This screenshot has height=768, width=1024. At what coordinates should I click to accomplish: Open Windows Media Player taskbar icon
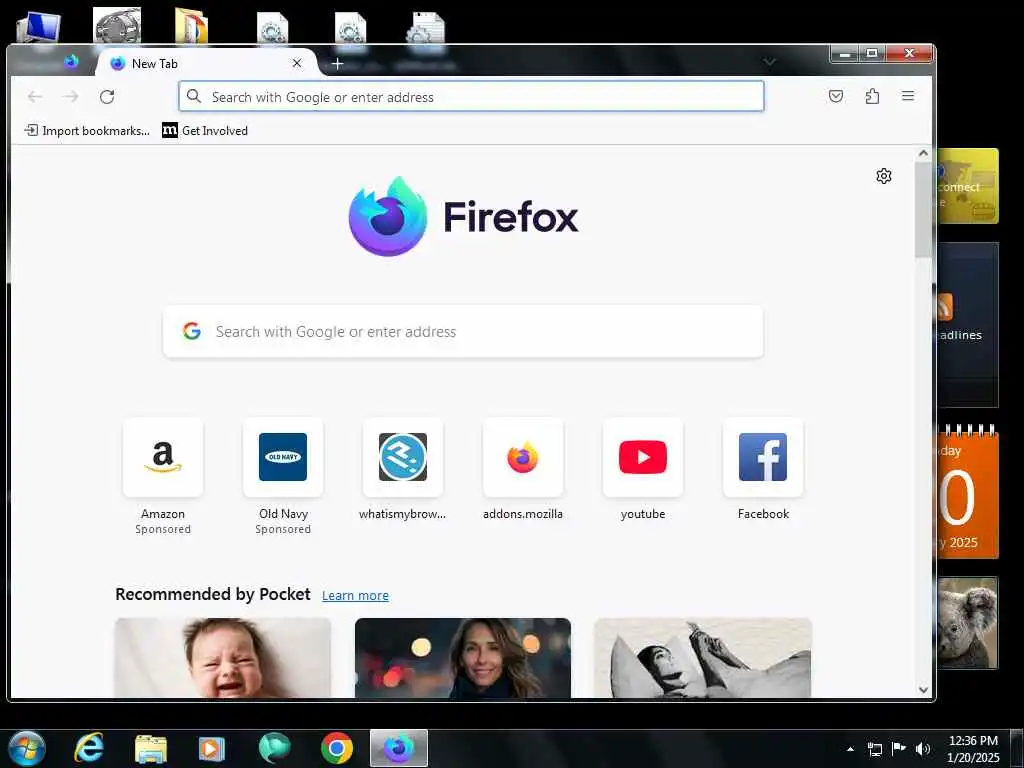212,748
